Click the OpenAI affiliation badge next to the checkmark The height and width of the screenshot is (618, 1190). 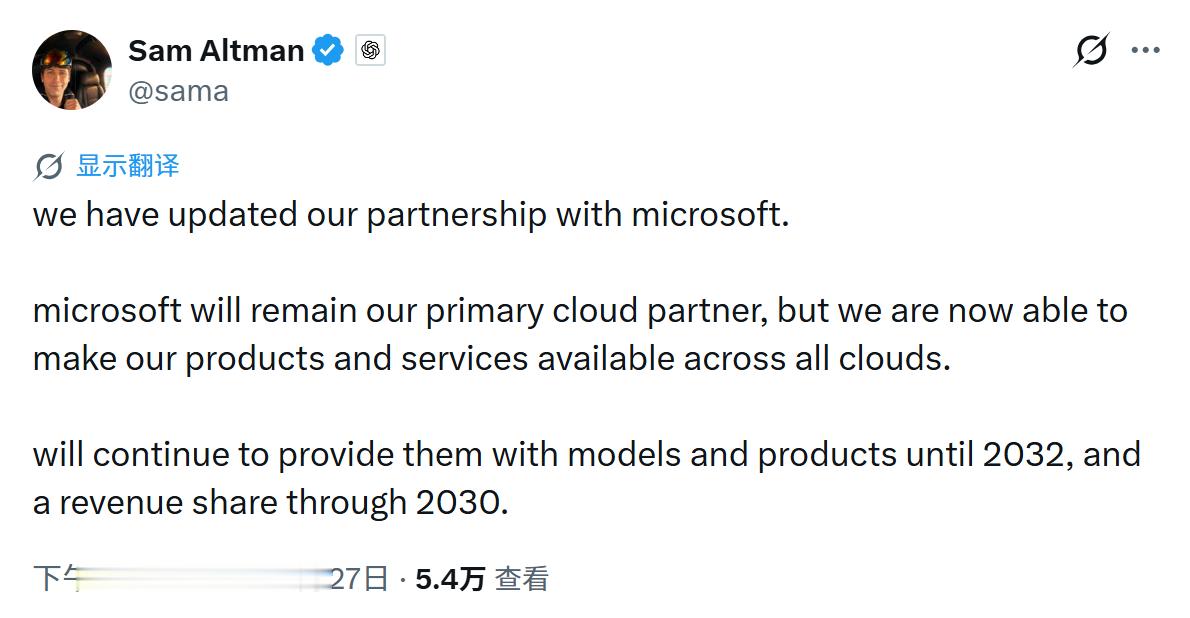(370, 48)
